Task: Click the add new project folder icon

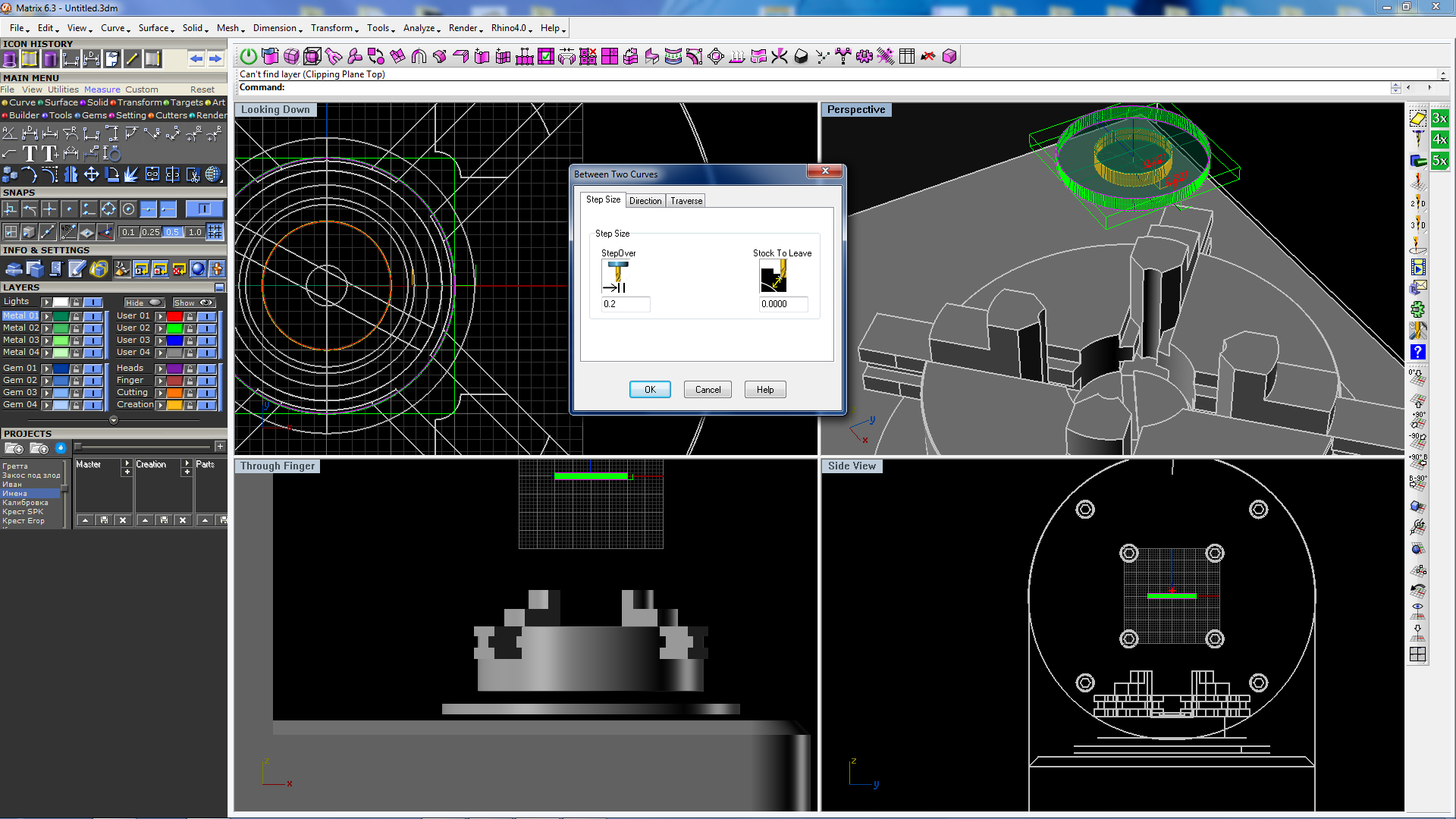Action: point(14,449)
